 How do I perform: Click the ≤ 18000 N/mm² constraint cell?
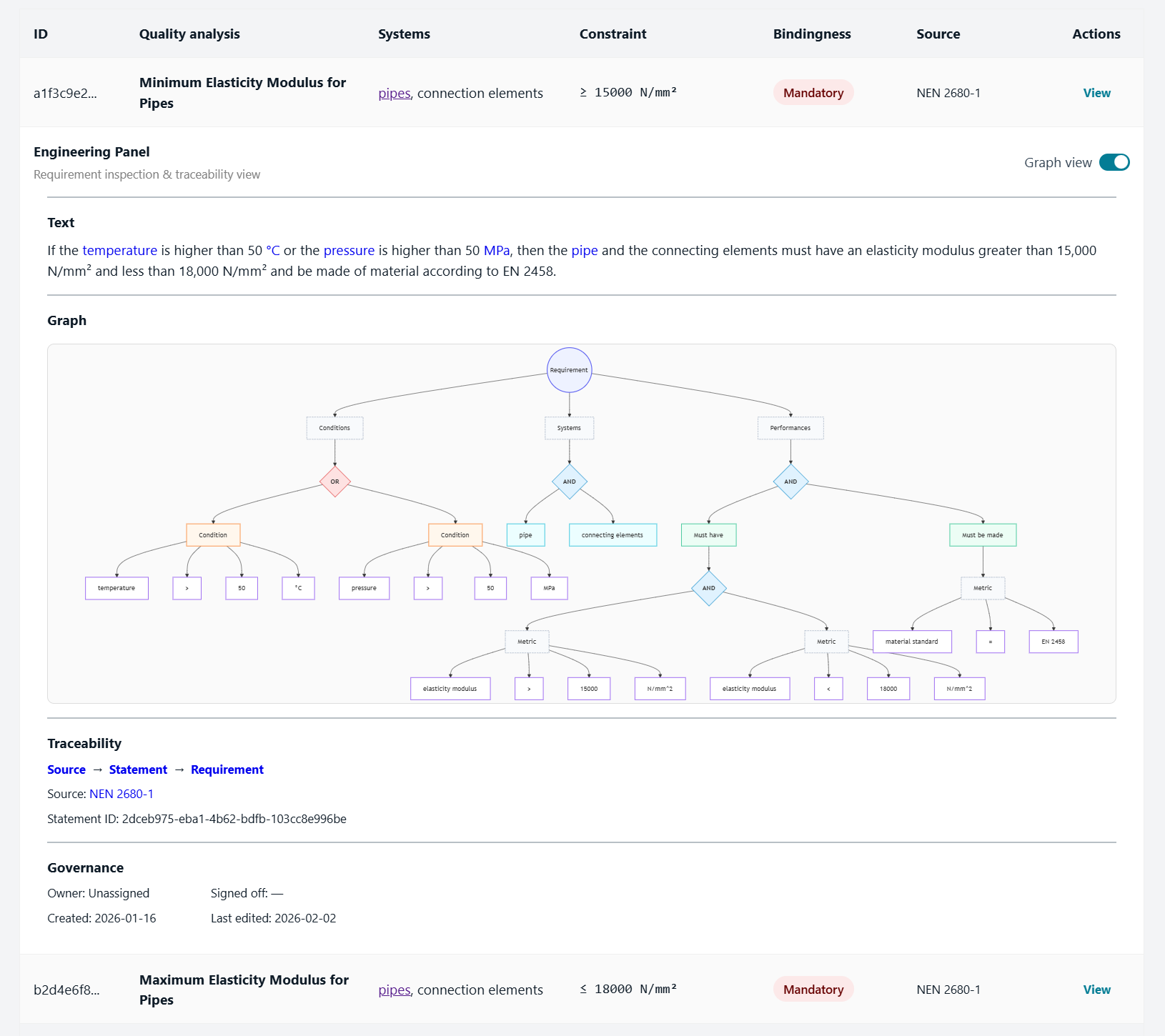click(x=628, y=989)
